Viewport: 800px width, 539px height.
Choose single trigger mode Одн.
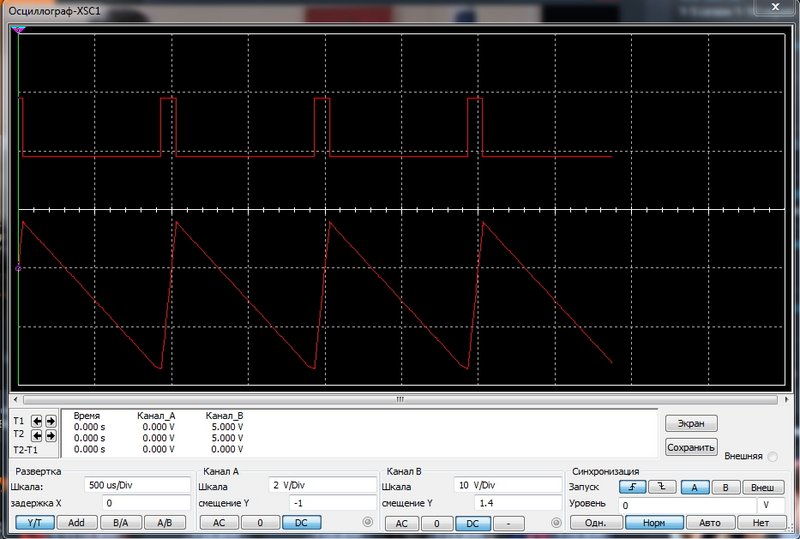596,523
